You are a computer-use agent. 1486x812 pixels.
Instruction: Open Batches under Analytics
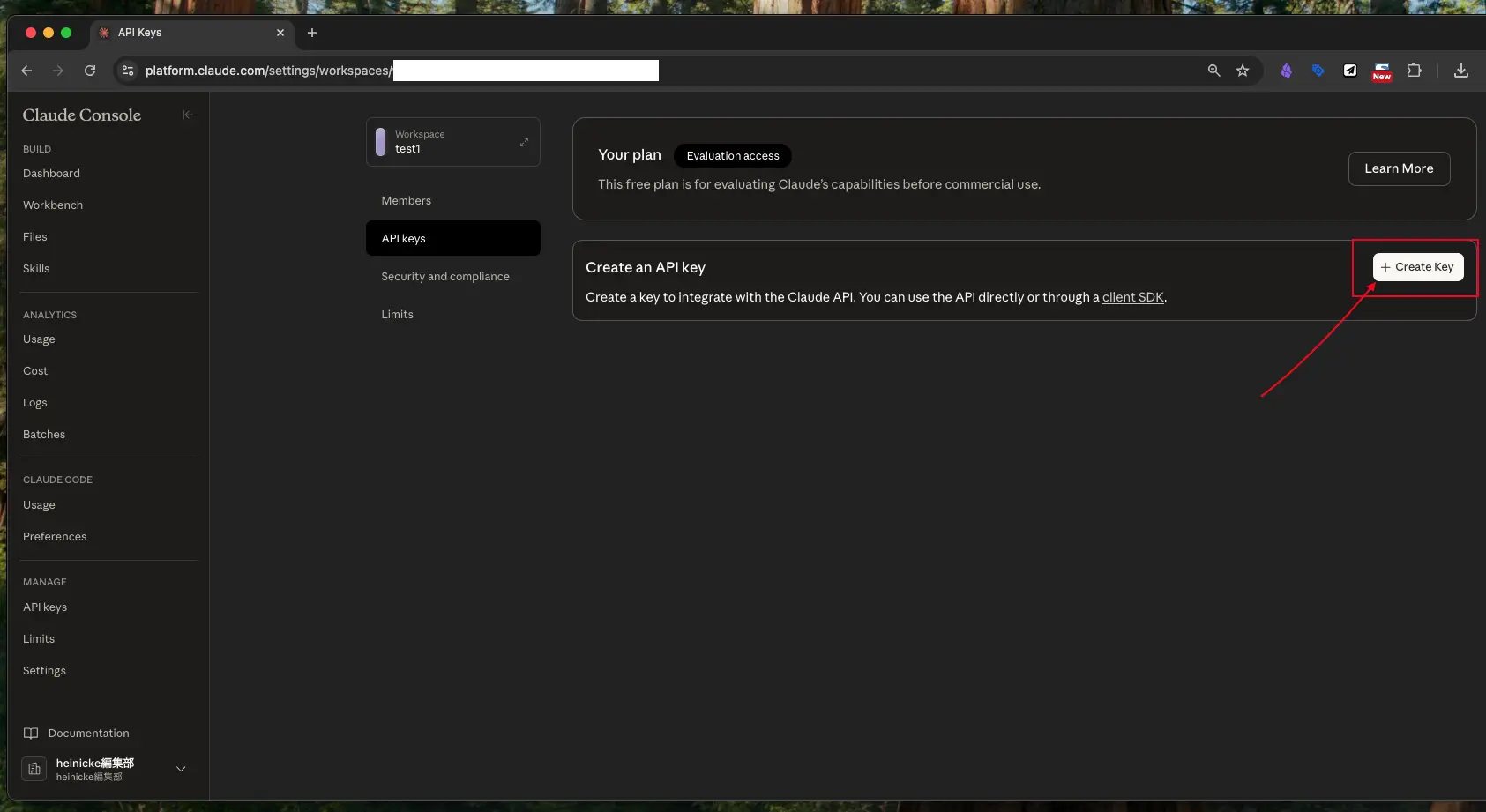coord(44,435)
